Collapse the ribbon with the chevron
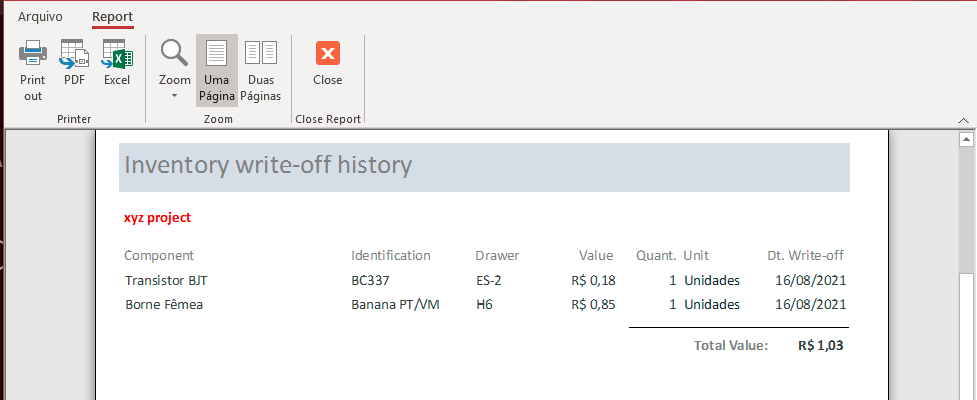The width and height of the screenshot is (977, 400). pos(964,120)
